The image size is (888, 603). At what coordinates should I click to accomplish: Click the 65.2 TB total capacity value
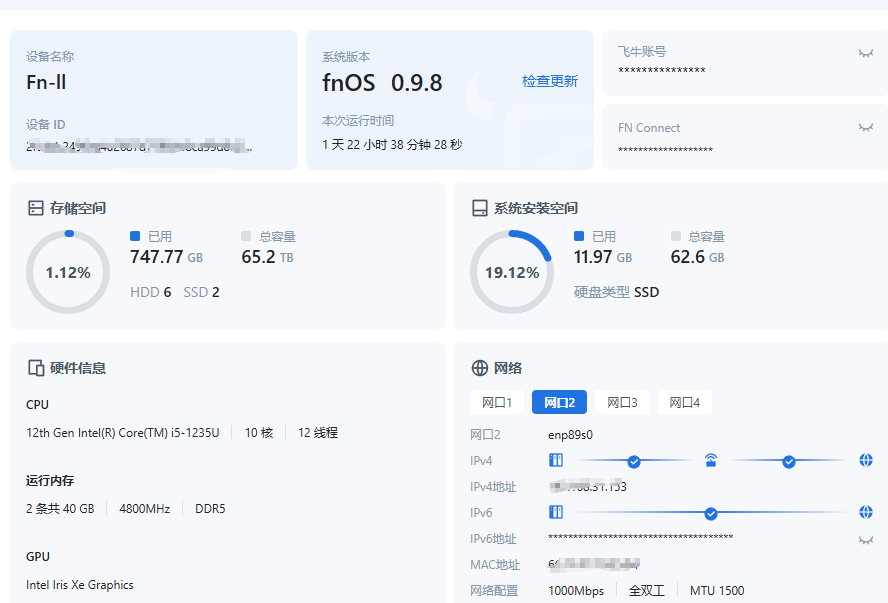(267, 257)
